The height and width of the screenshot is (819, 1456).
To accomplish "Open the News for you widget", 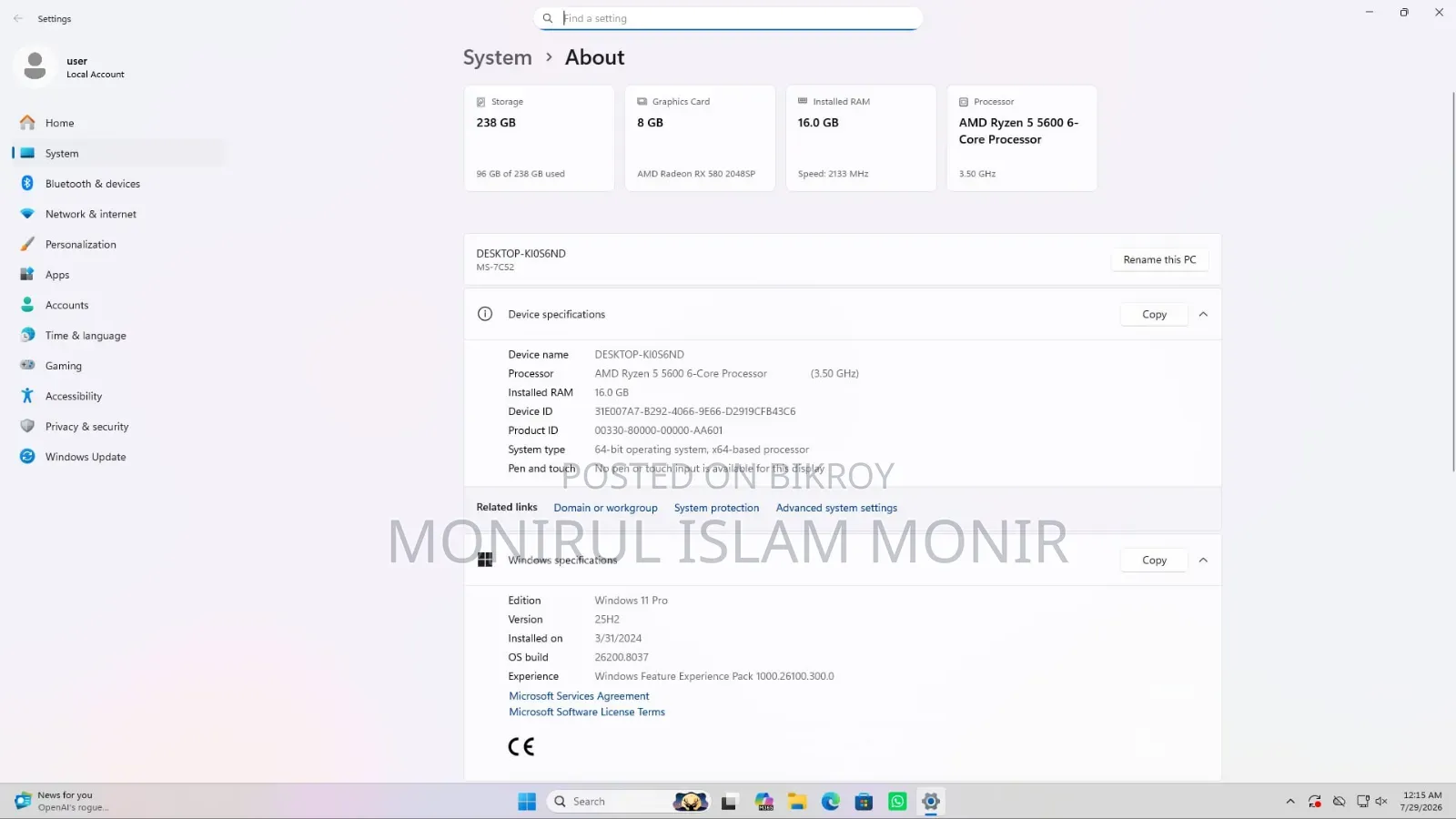I will 62,802.
